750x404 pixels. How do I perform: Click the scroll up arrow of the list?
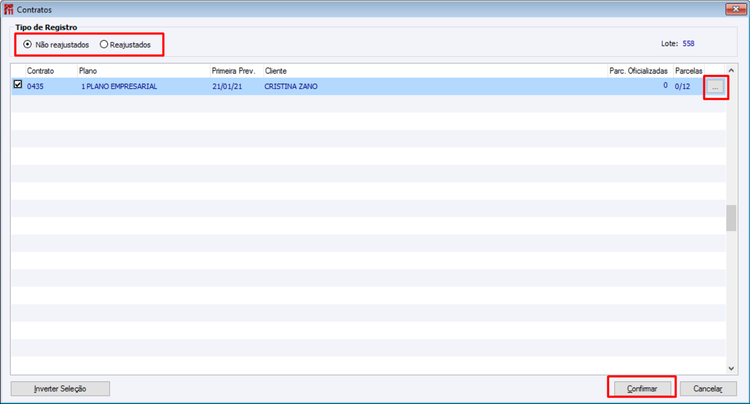[731, 70]
